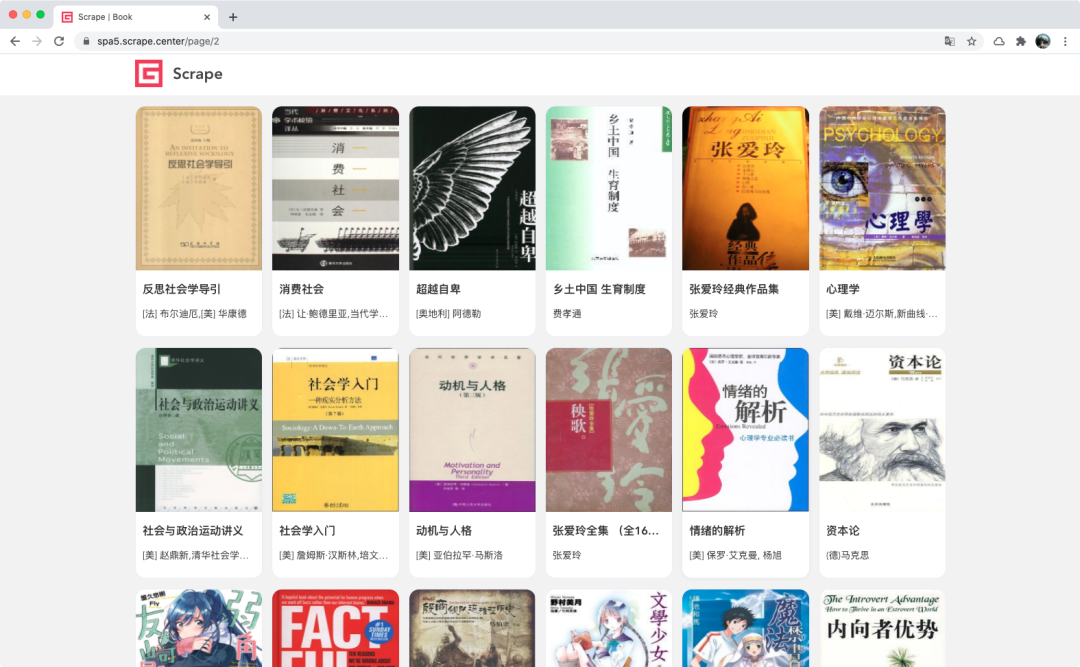Screen dimensions: 1080x667
Task: Open the 社会与政治运动讲义 cover image
Action: pyautogui.click(x=199, y=430)
